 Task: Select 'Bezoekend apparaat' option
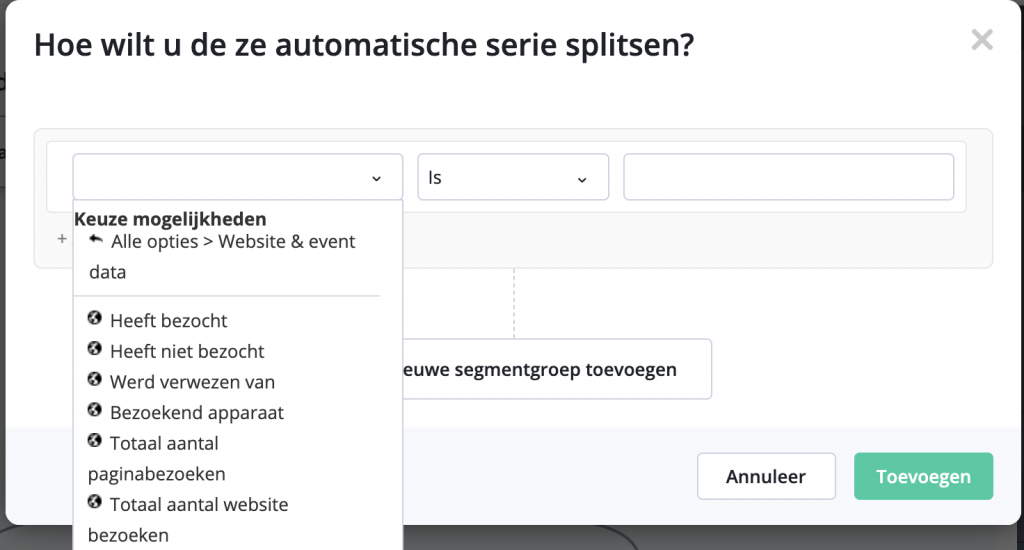197,413
